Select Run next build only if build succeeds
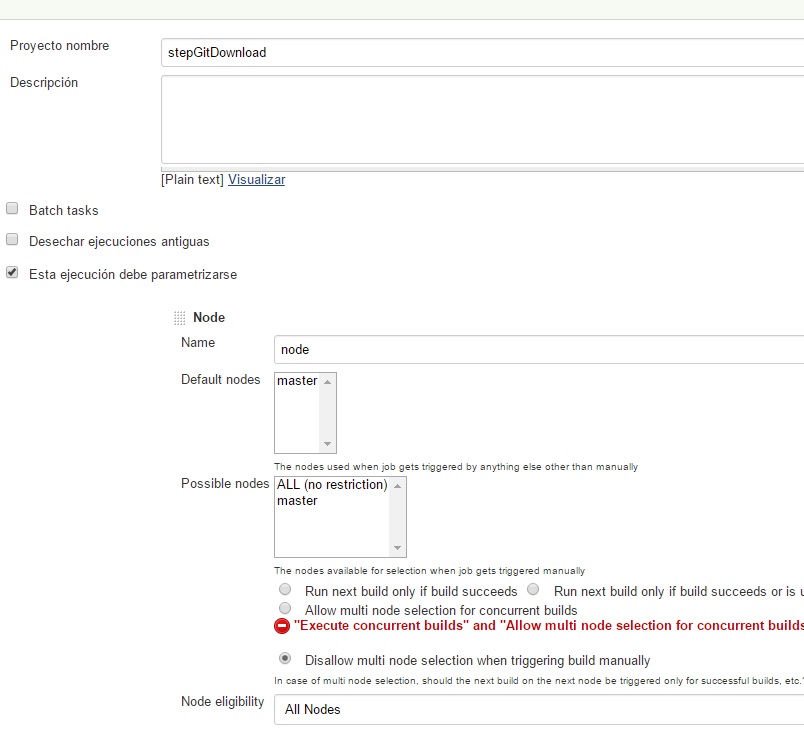Viewport: 804px width, 735px height. click(x=285, y=589)
